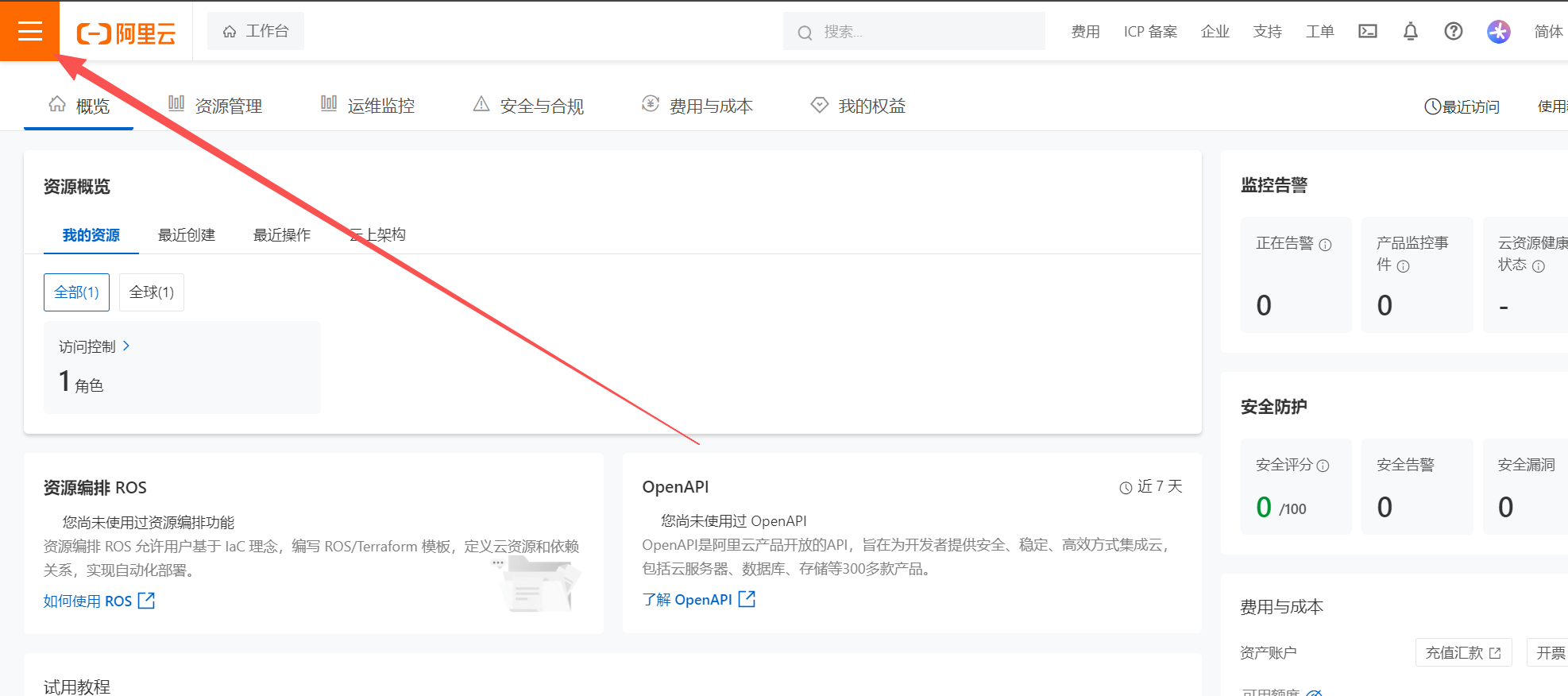This screenshot has height=696, width=1568.
Task: Open 最近访问 recent visits
Action: [x=1462, y=106]
